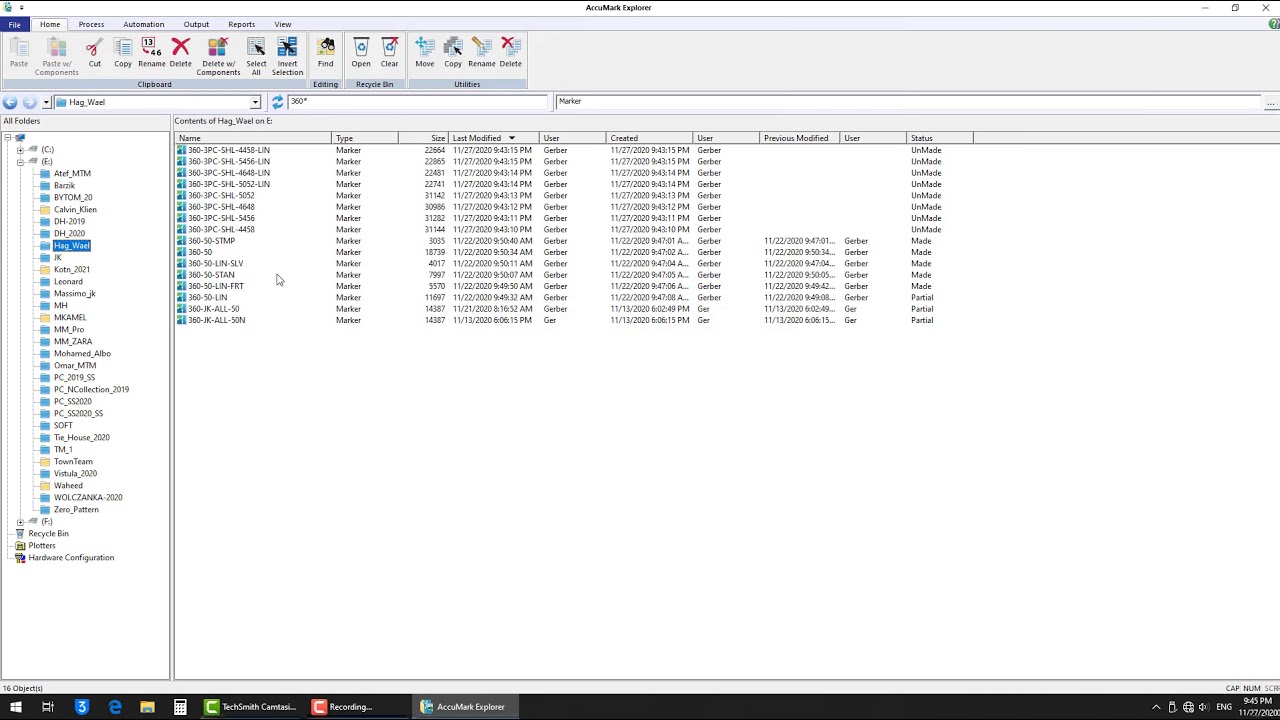
Task: Collapse the (E:) drive node
Action: 20,162
